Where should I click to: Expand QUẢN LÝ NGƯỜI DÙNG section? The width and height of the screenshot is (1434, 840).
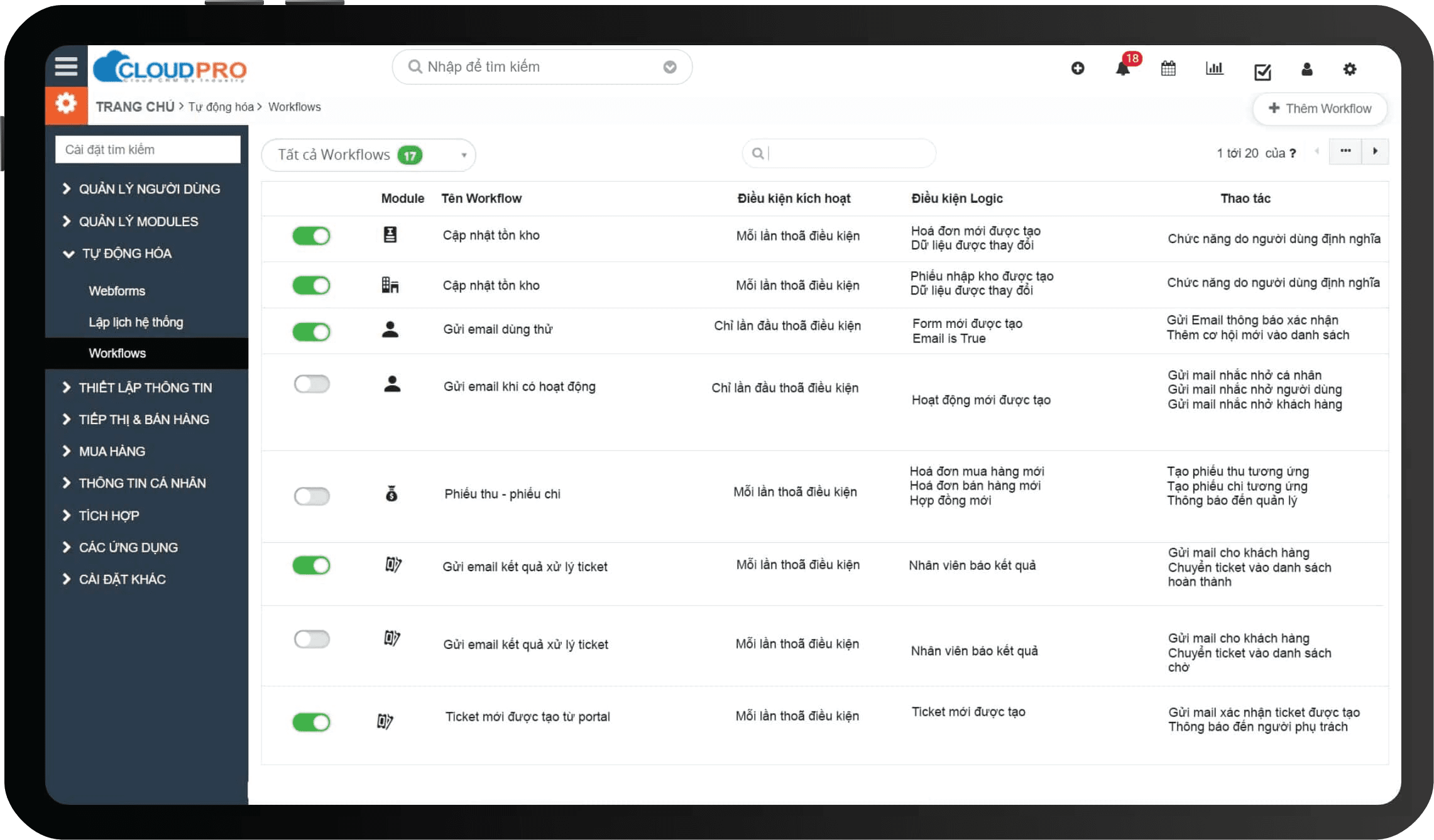(x=149, y=189)
